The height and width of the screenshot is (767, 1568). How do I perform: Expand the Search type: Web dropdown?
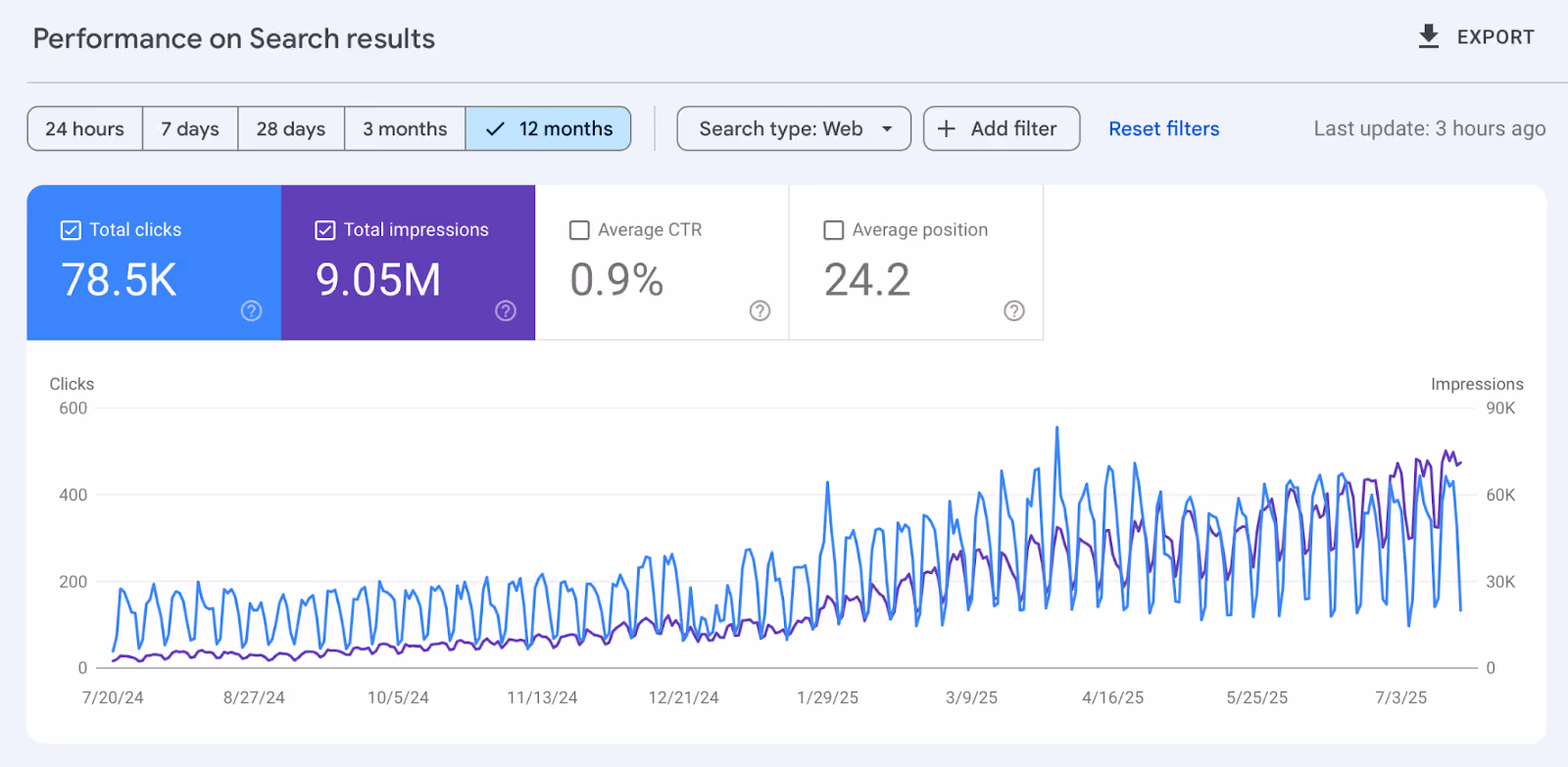point(781,129)
